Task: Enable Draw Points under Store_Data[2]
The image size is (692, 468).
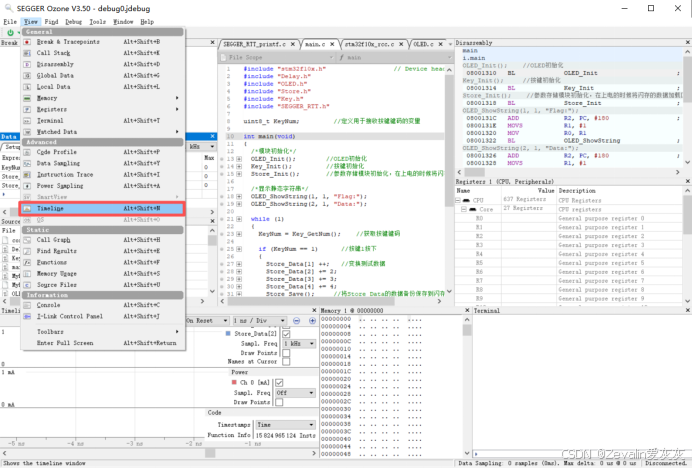Action: [286, 353]
